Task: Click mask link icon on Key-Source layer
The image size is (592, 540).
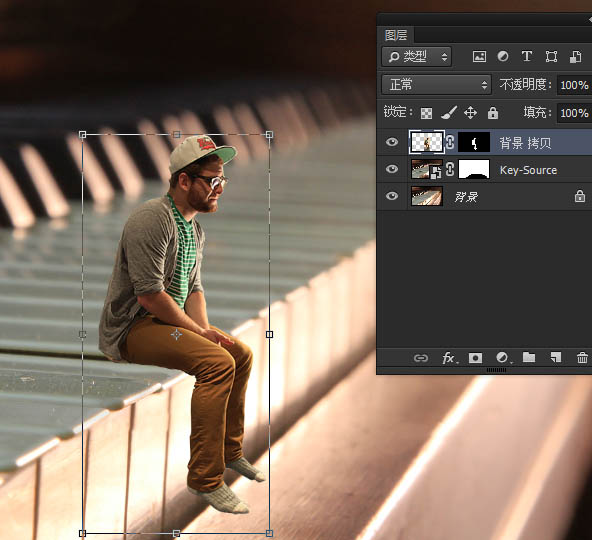Action: [450, 169]
